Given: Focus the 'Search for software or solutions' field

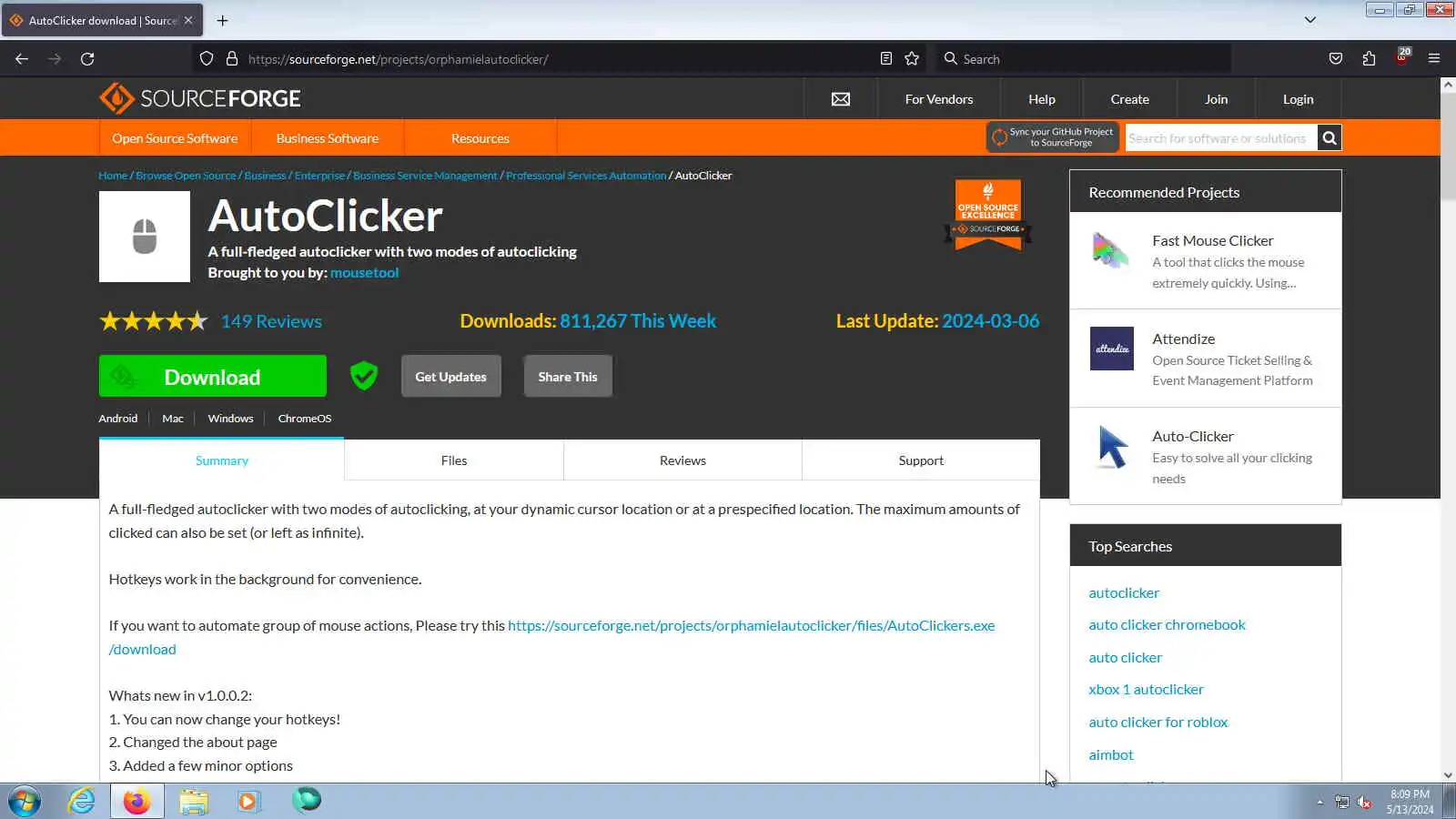Looking at the screenshot, I should pos(1221,138).
